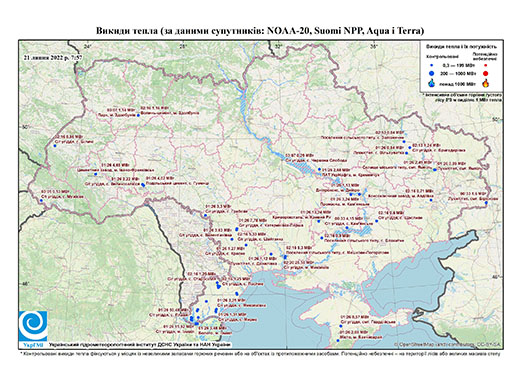Click the blue flame legend icon
520x368 pixels.
432,83
